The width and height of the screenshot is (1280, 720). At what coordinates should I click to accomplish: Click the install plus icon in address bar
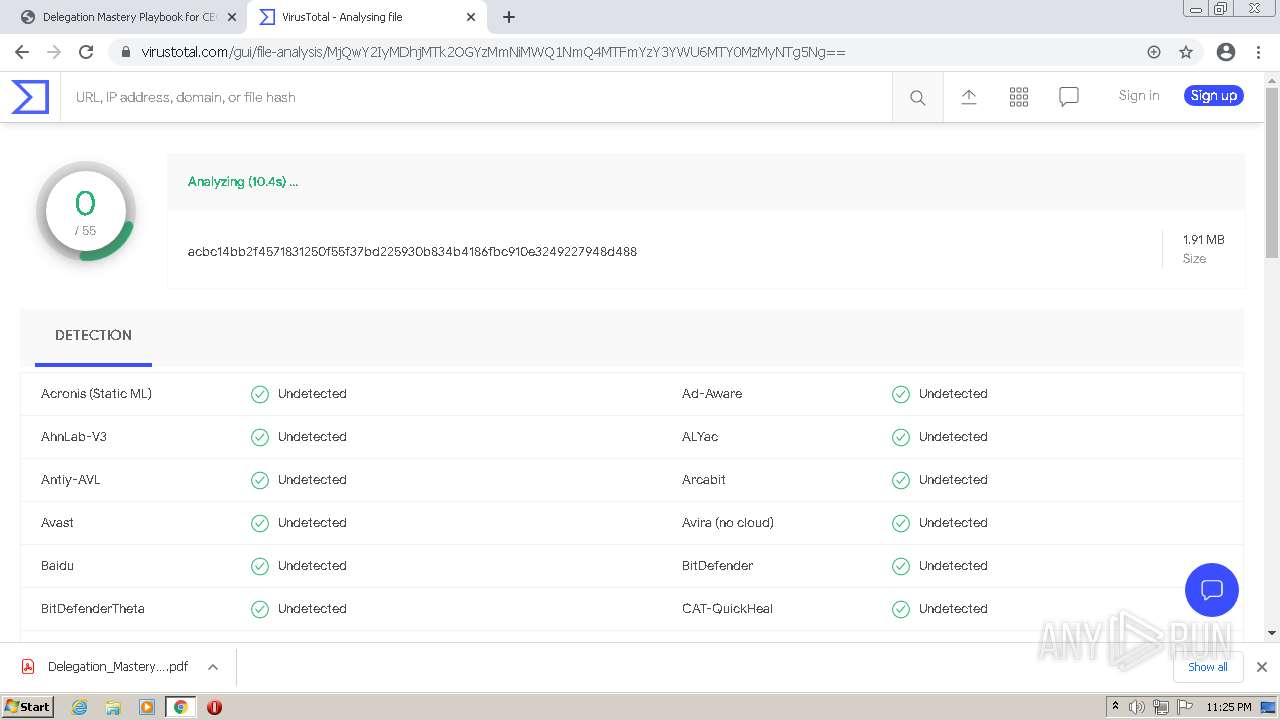coord(1154,52)
